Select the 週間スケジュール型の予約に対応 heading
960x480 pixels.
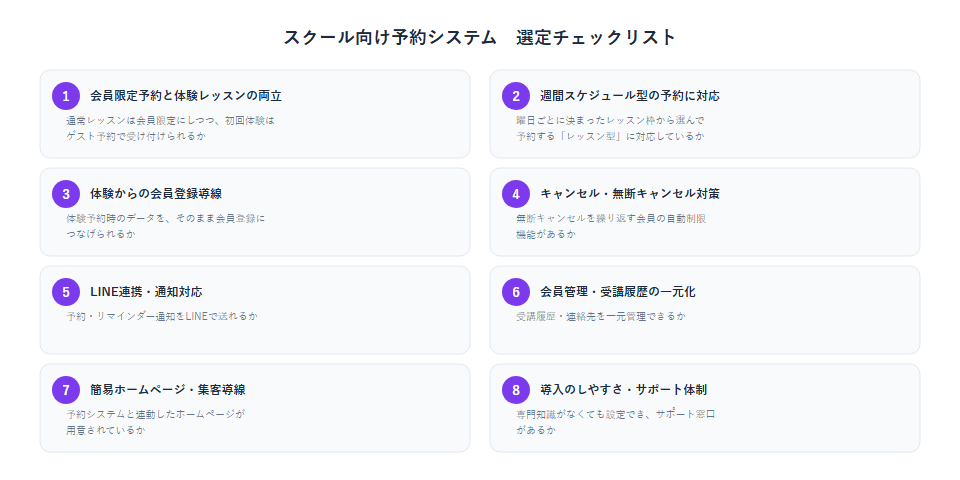(x=630, y=96)
